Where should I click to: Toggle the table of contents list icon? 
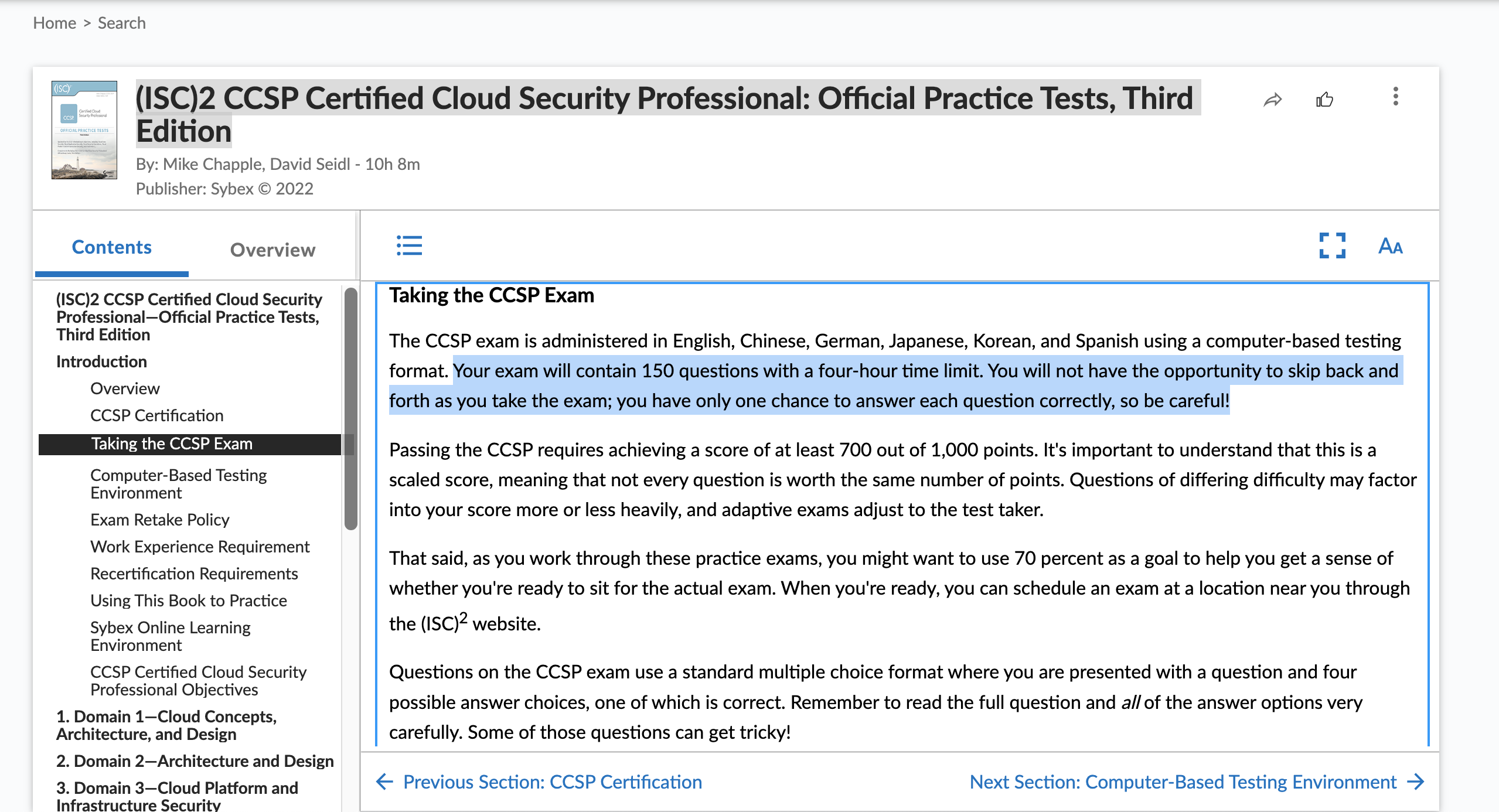(409, 245)
